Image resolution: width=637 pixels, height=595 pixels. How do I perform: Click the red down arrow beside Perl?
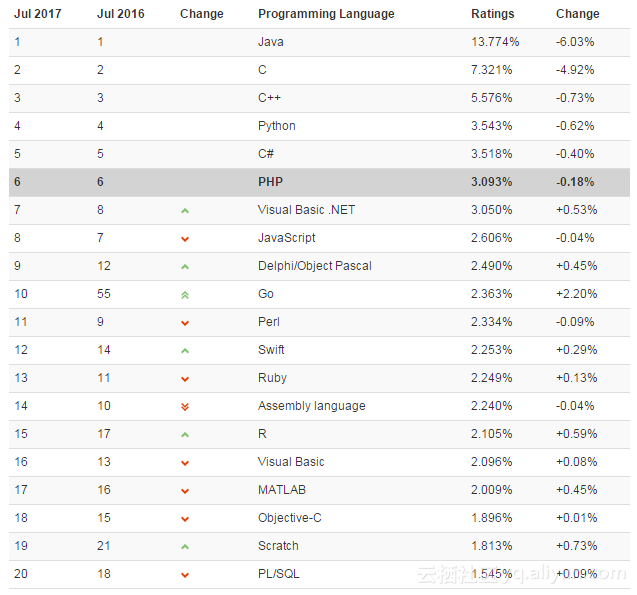tap(185, 323)
